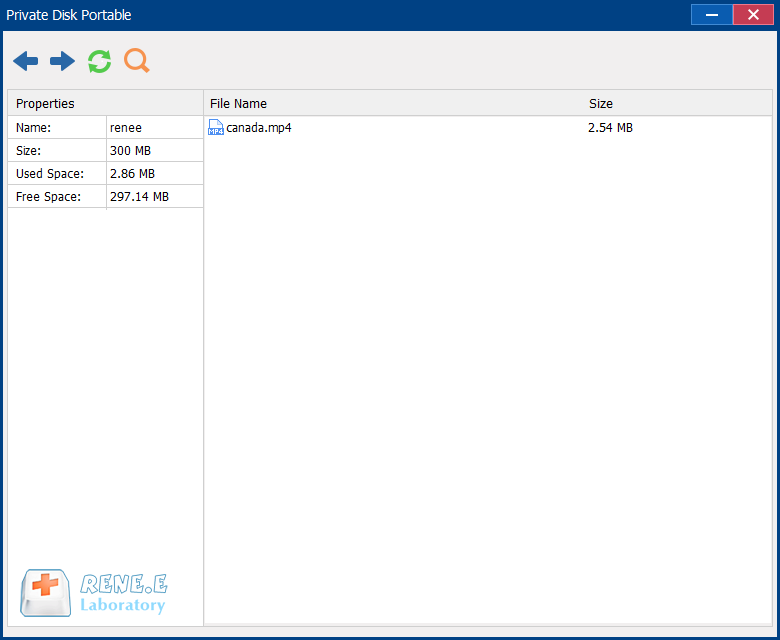Screen dimensions: 780x640
Task: Sort by the File Name column header
Action: 238,103
